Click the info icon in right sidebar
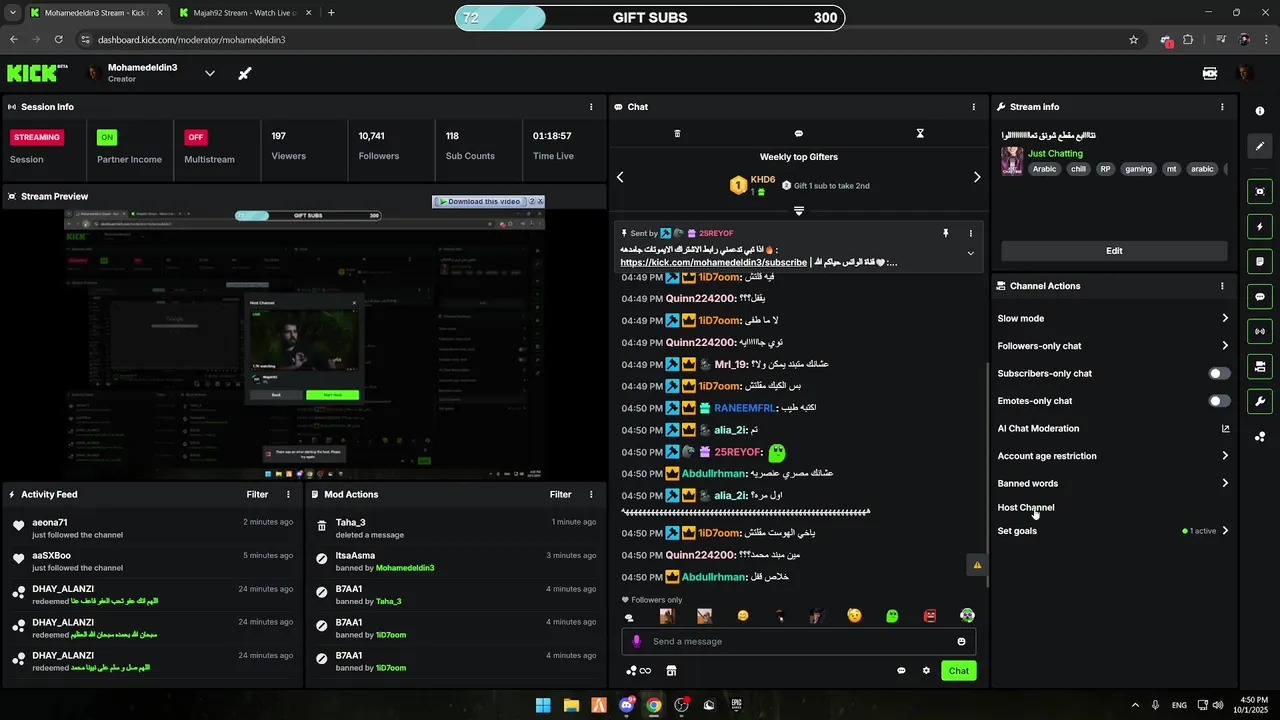The width and height of the screenshot is (1280, 720). click(x=1260, y=111)
